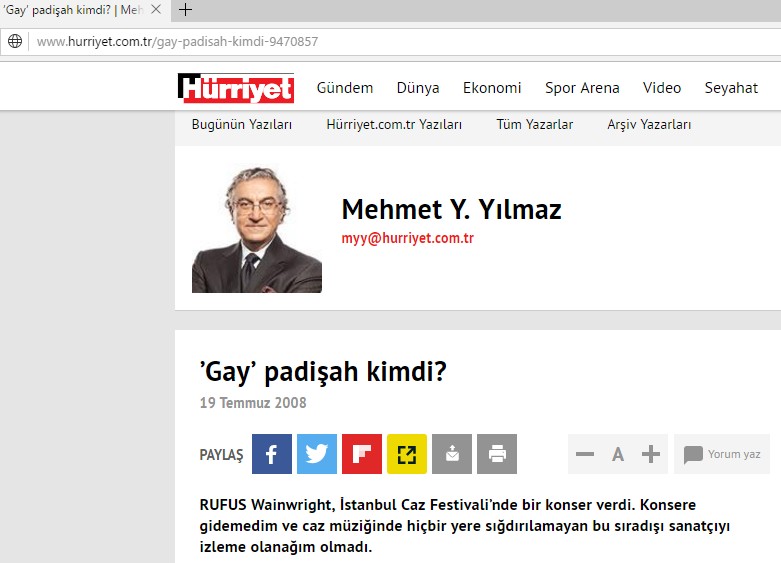The height and width of the screenshot is (563, 781).
Task: Open a new browser tab
Action: tap(185, 10)
